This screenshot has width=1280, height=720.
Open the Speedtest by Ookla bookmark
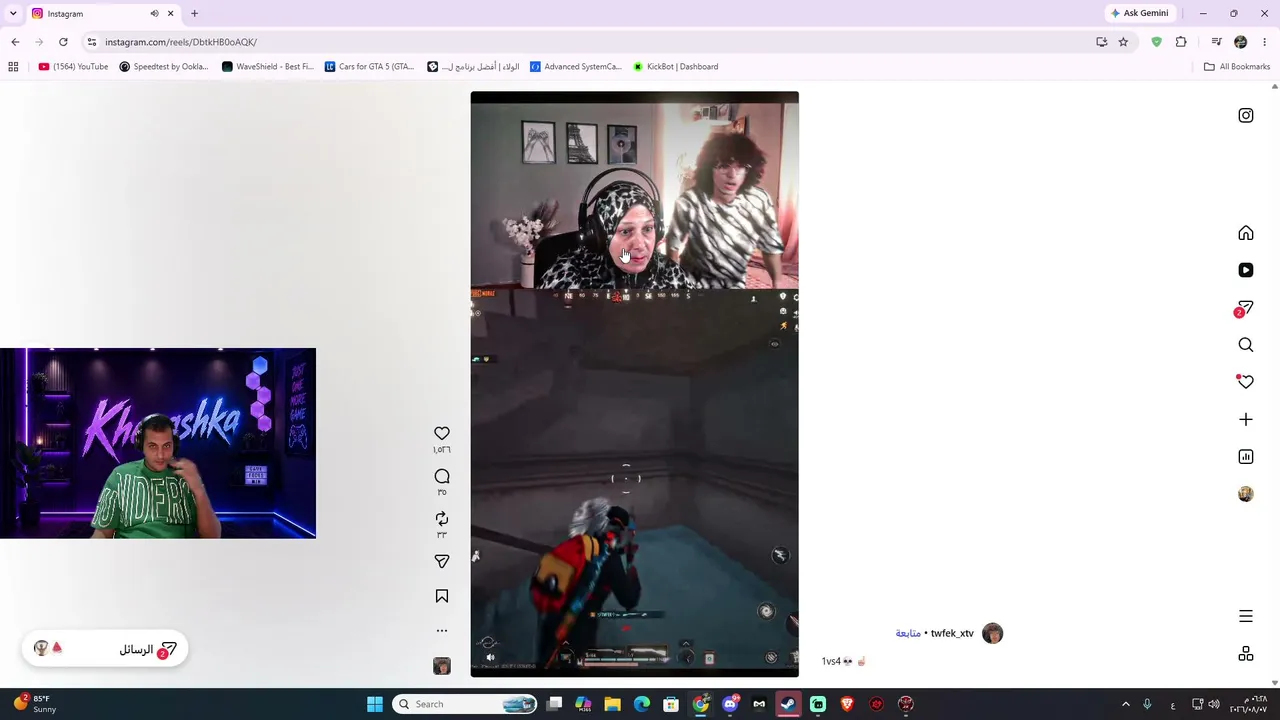(x=164, y=67)
